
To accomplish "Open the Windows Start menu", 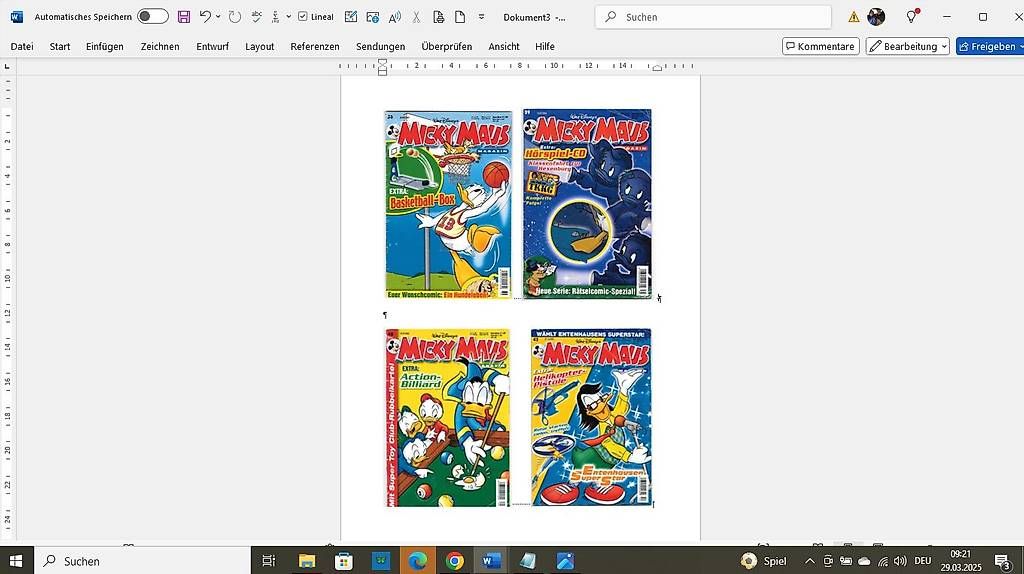I will point(16,561).
